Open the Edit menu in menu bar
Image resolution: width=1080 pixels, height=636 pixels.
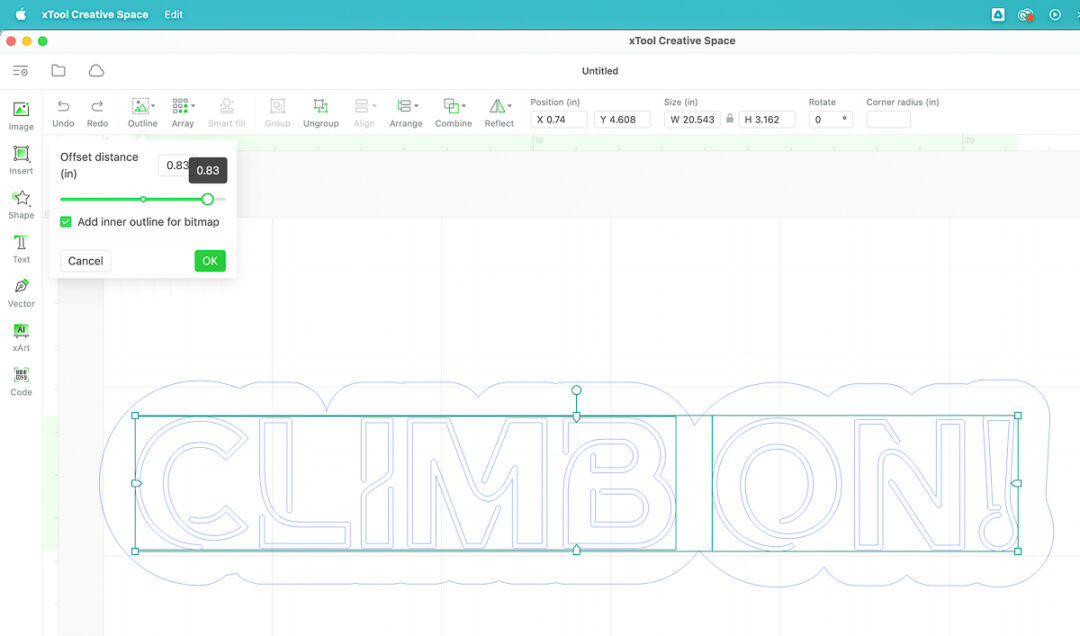(x=174, y=15)
